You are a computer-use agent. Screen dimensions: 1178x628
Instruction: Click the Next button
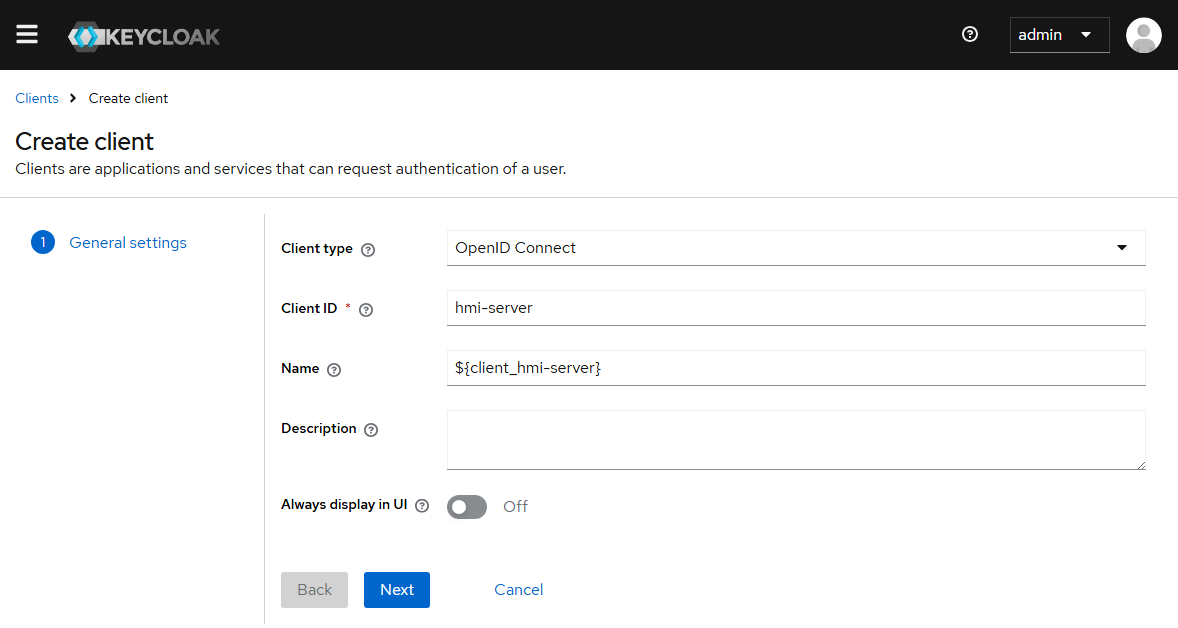396,590
